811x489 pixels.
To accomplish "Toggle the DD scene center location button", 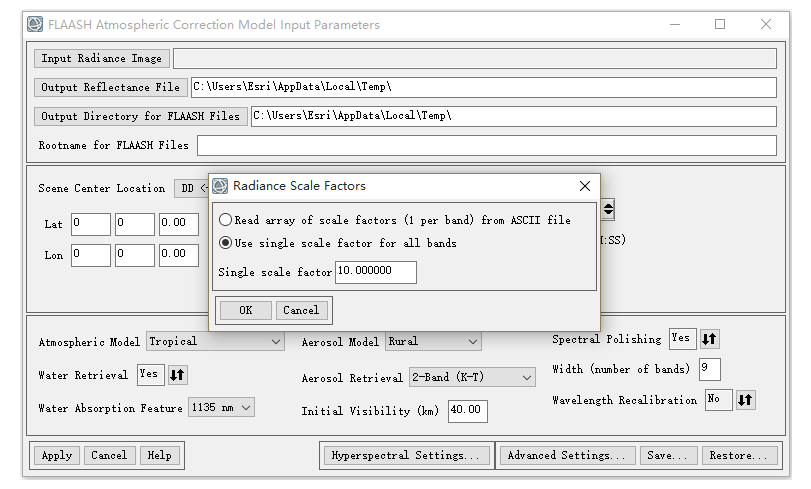I will coord(192,188).
